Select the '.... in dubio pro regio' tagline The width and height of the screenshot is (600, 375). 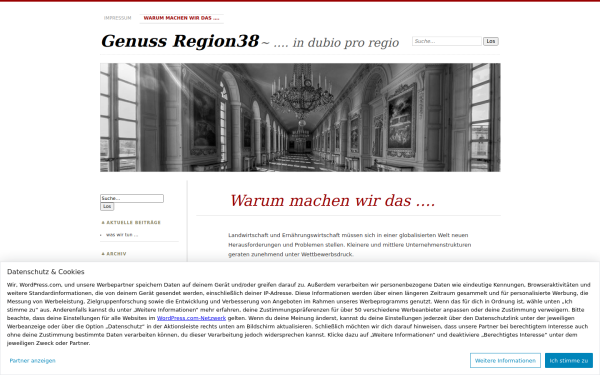tap(336, 42)
